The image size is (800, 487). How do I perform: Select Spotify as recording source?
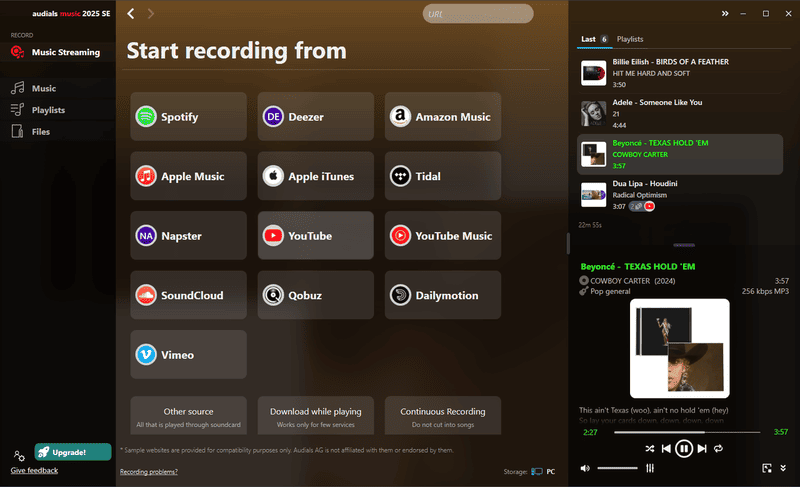click(x=188, y=117)
